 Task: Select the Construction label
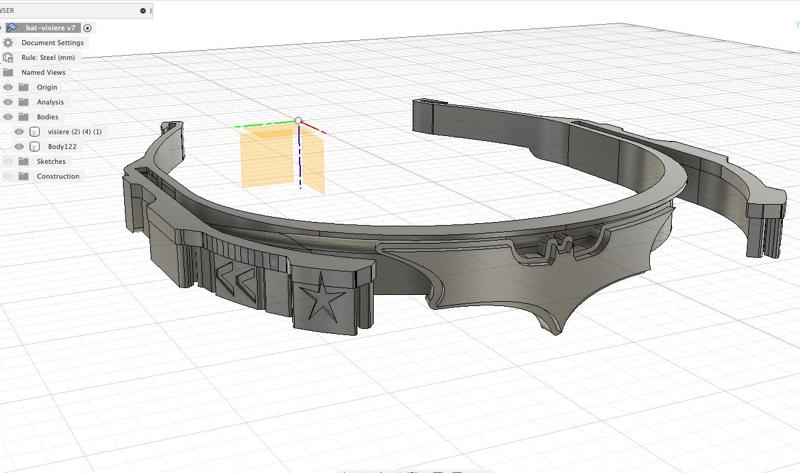pos(58,176)
